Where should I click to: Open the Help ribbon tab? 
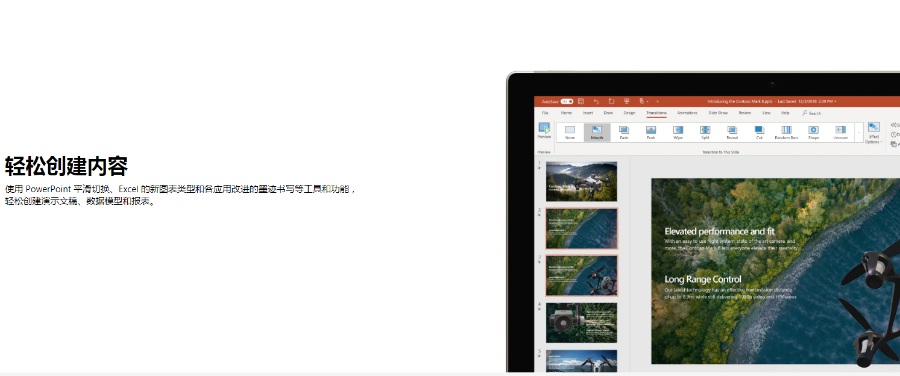click(x=785, y=113)
